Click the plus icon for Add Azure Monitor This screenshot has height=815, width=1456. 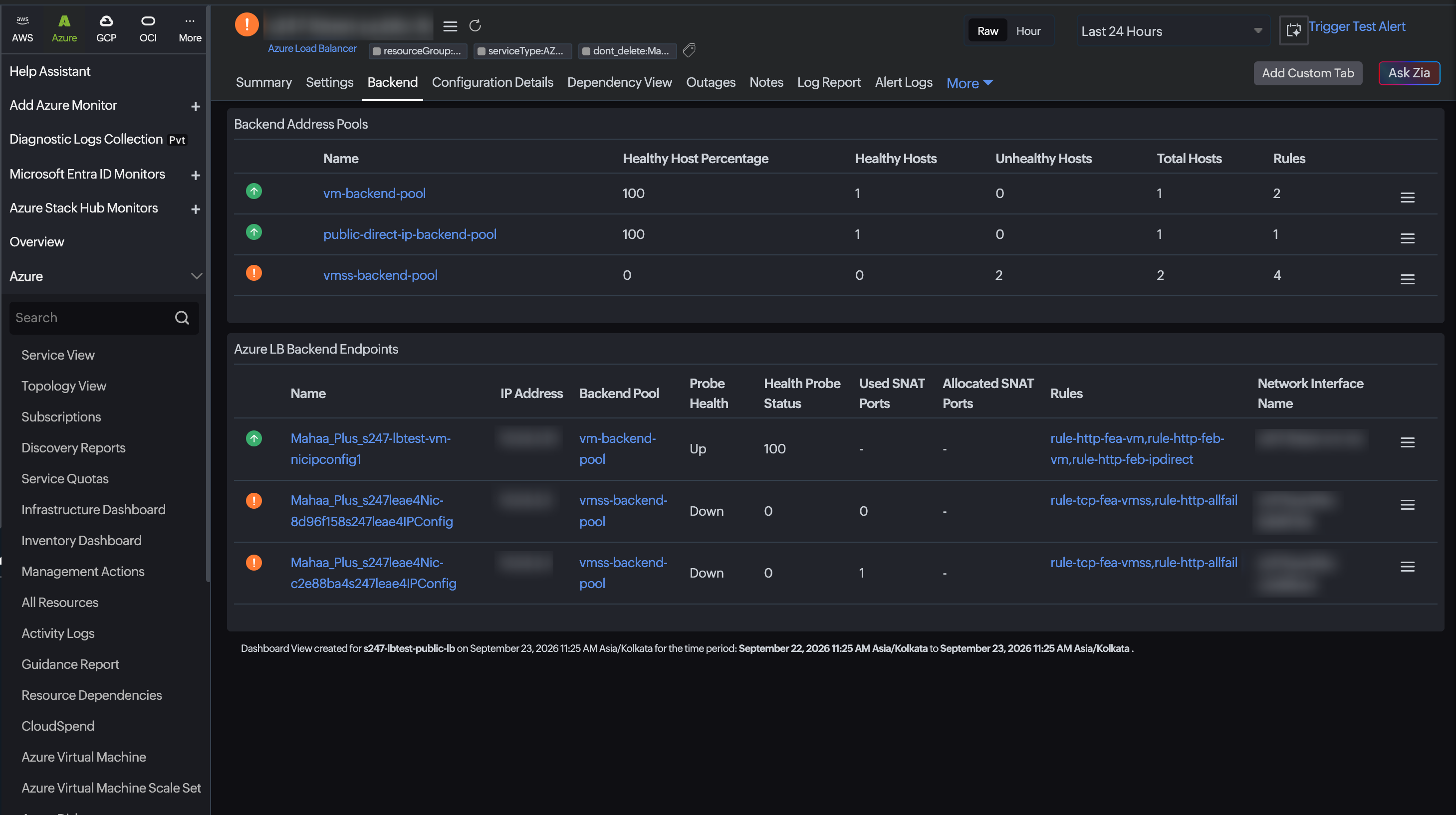[x=196, y=106]
